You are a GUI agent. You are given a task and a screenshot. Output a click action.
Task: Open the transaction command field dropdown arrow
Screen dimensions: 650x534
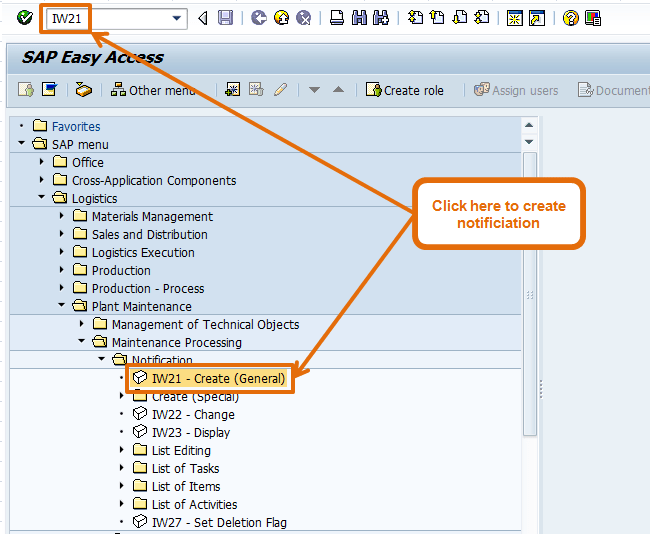pos(177,18)
